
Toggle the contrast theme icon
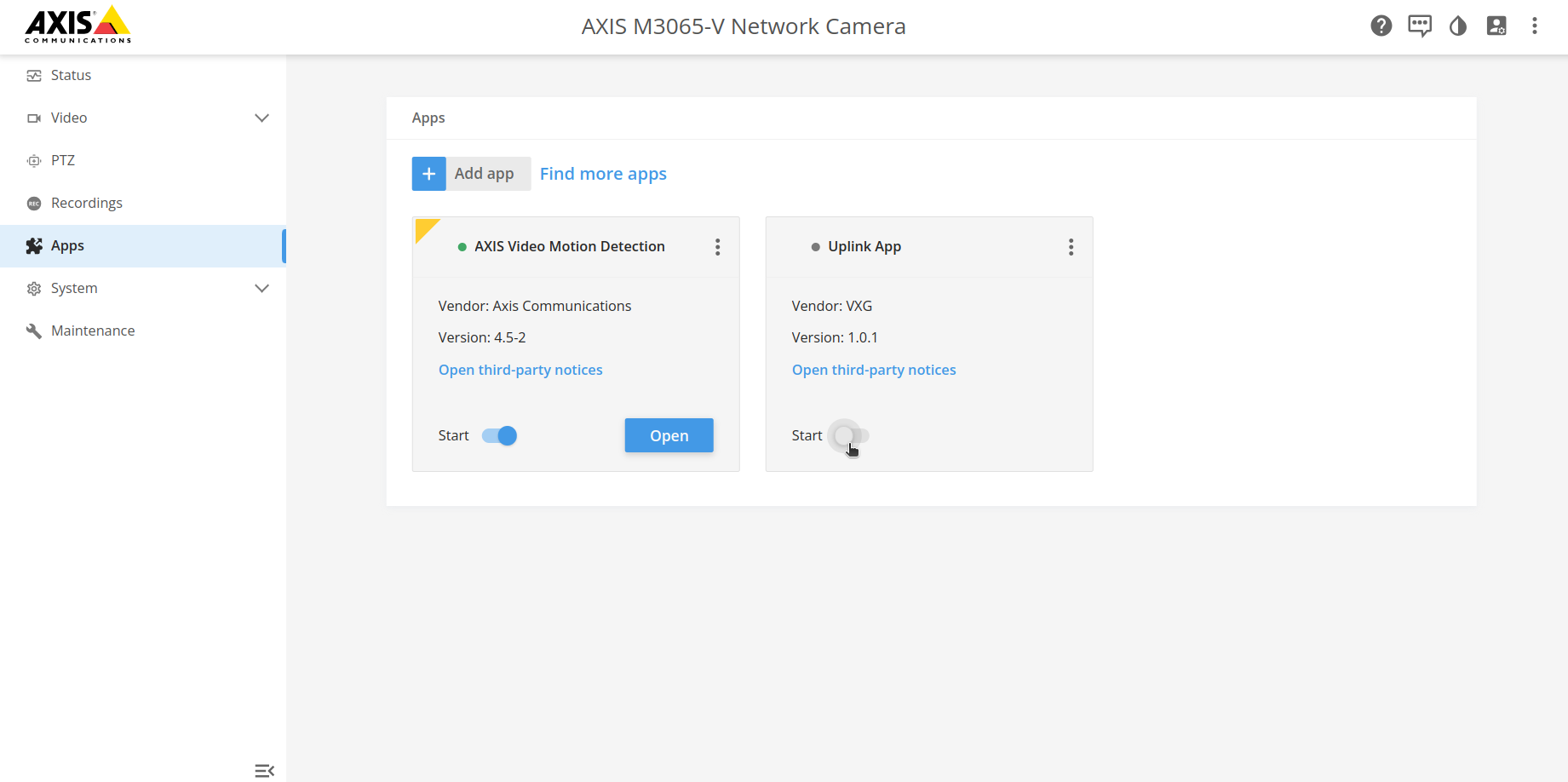coord(1457,26)
